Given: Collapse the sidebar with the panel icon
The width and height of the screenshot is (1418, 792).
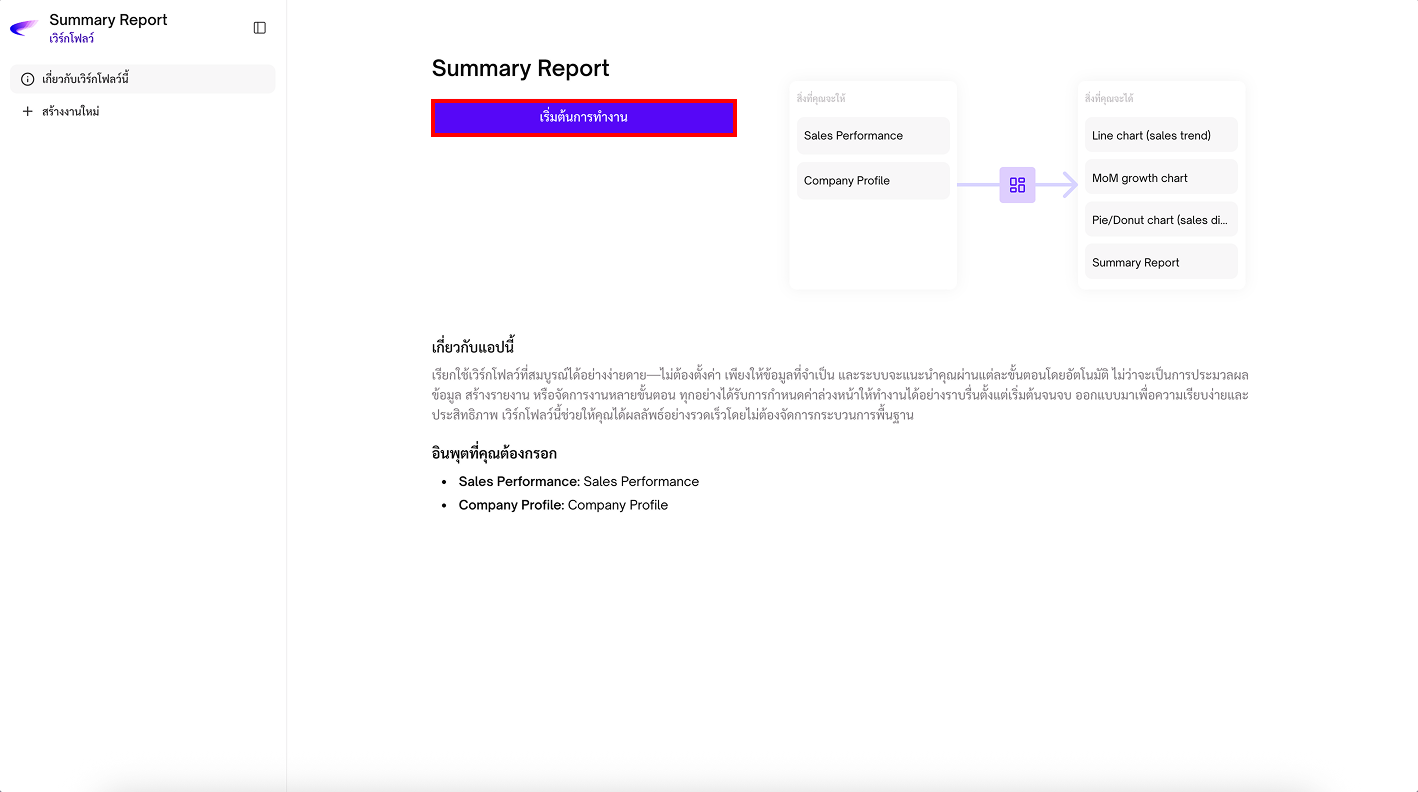Looking at the screenshot, I should (x=260, y=28).
